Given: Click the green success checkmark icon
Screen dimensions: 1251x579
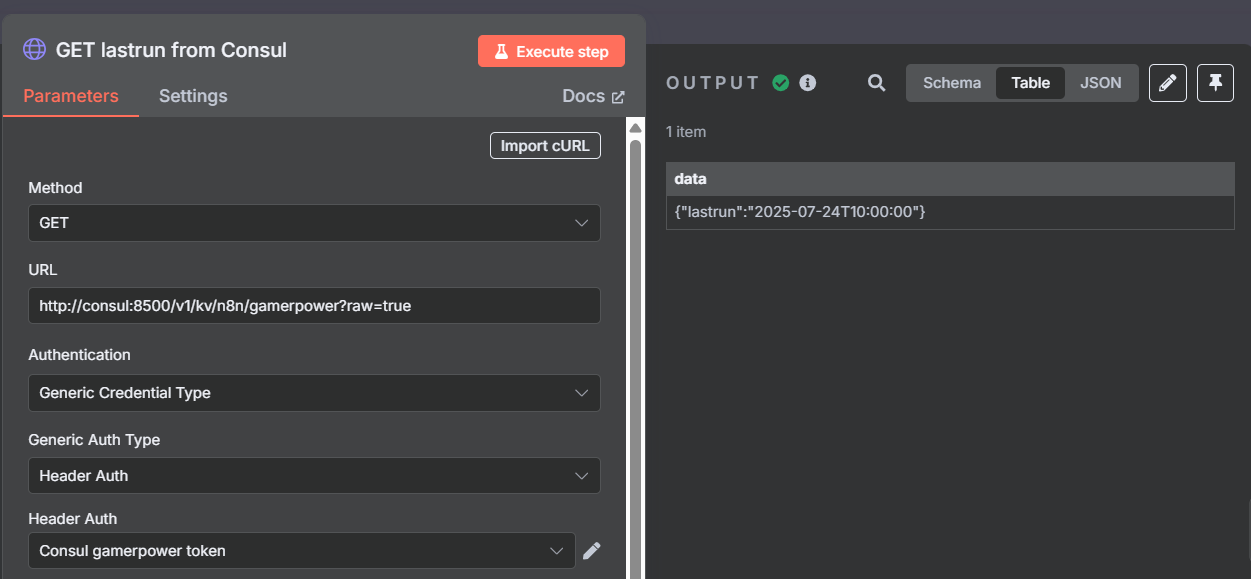Looking at the screenshot, I should pyautogui.click(x=781, y=83).
